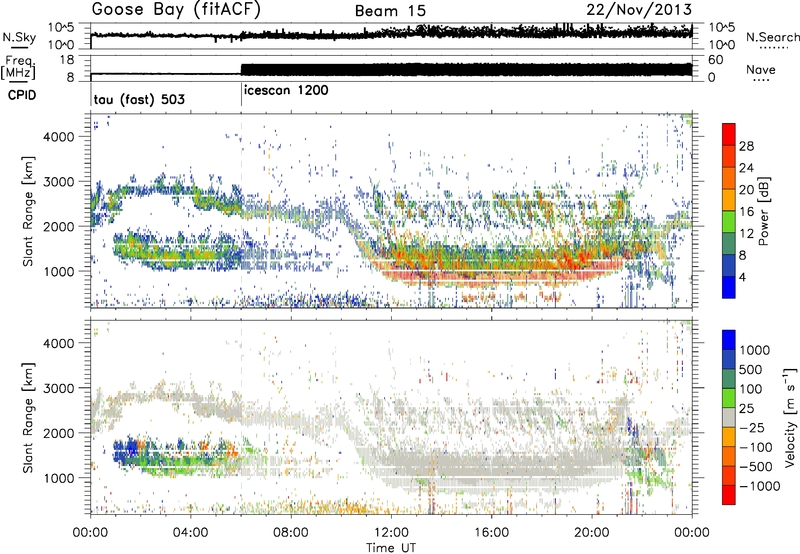This screenshot has width=800, height=554.
Task: Click 'Slant Range [km]' label of velocity panel
Action: (28, 417)
